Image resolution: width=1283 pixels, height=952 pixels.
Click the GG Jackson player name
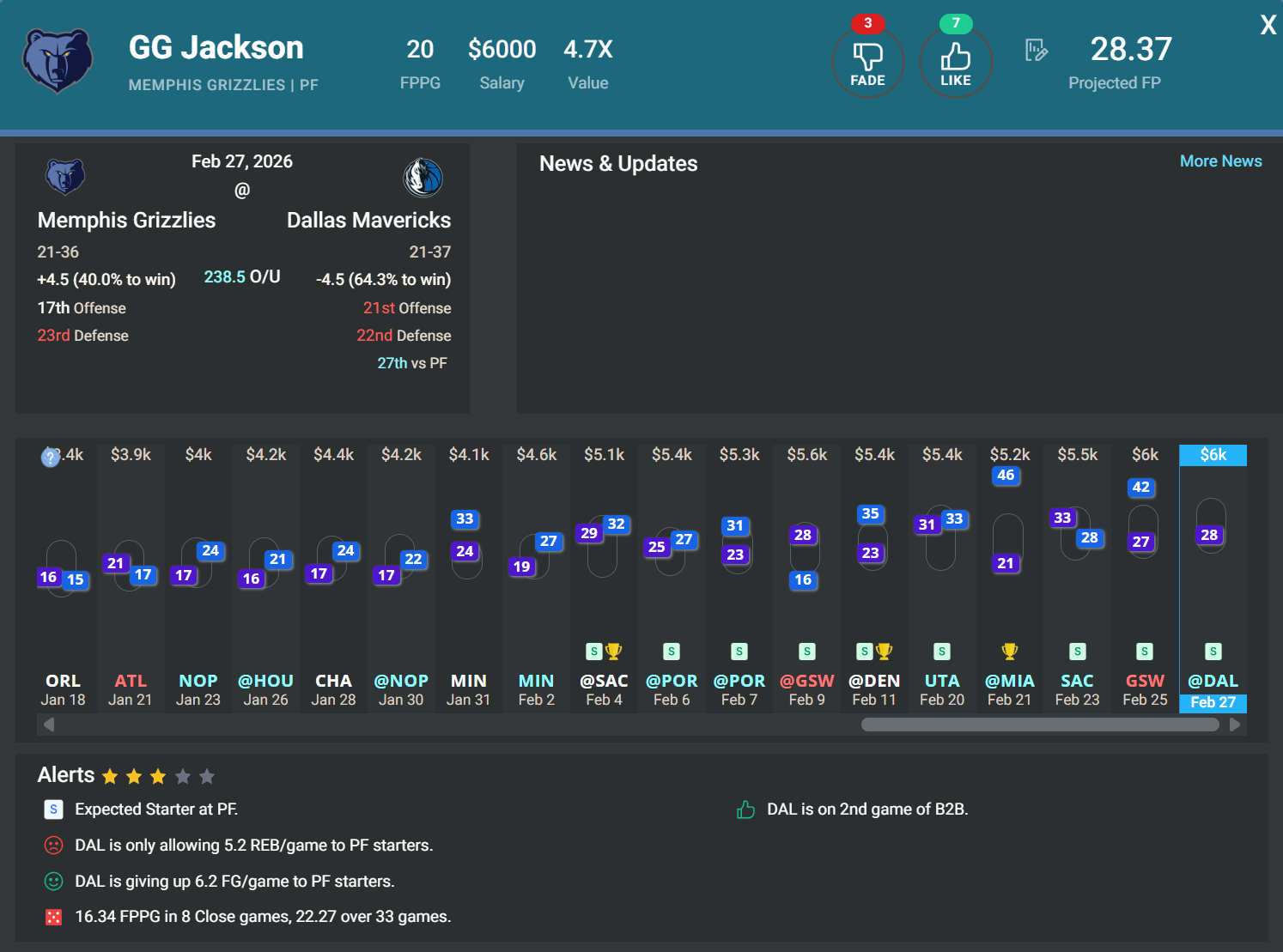216,47
